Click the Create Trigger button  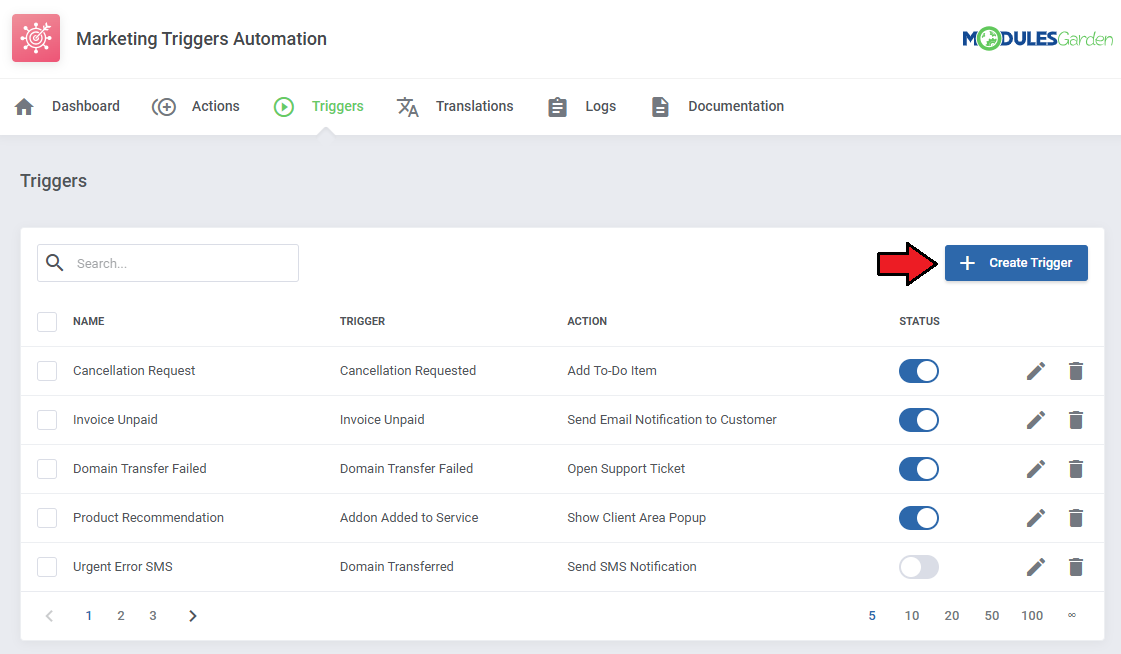(1016, 263)
